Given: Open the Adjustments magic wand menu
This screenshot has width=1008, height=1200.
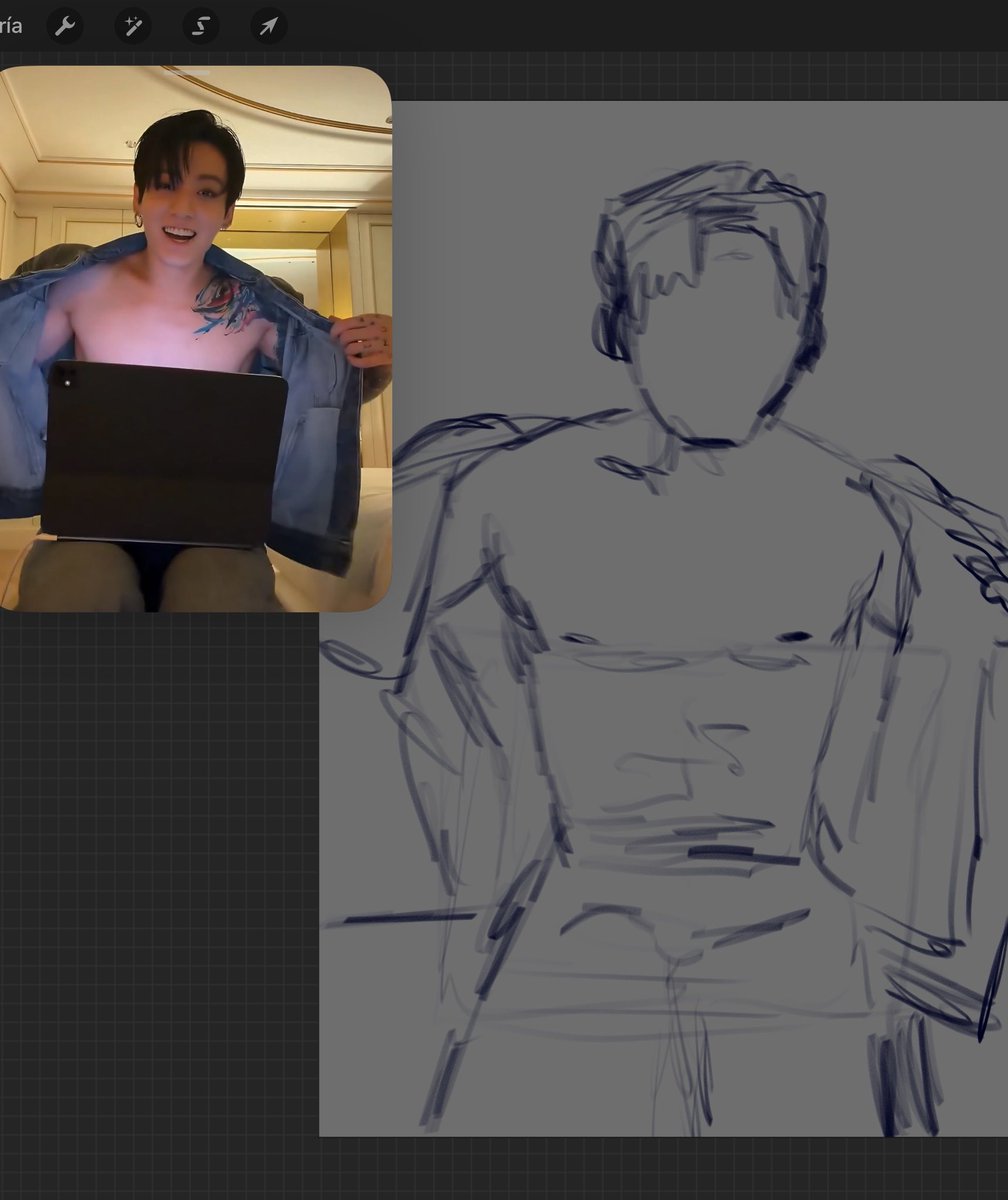Looking at the screenshot, I should 133,26.
